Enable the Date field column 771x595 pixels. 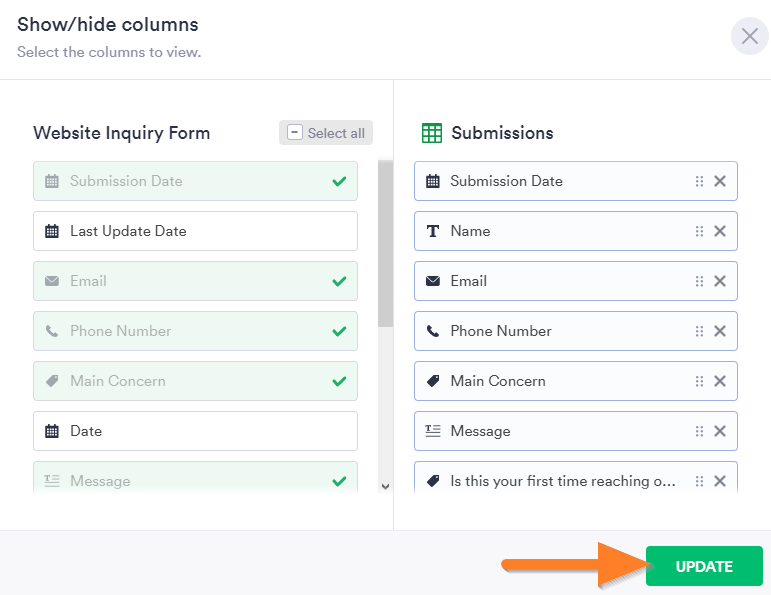[x=195, y=431]
